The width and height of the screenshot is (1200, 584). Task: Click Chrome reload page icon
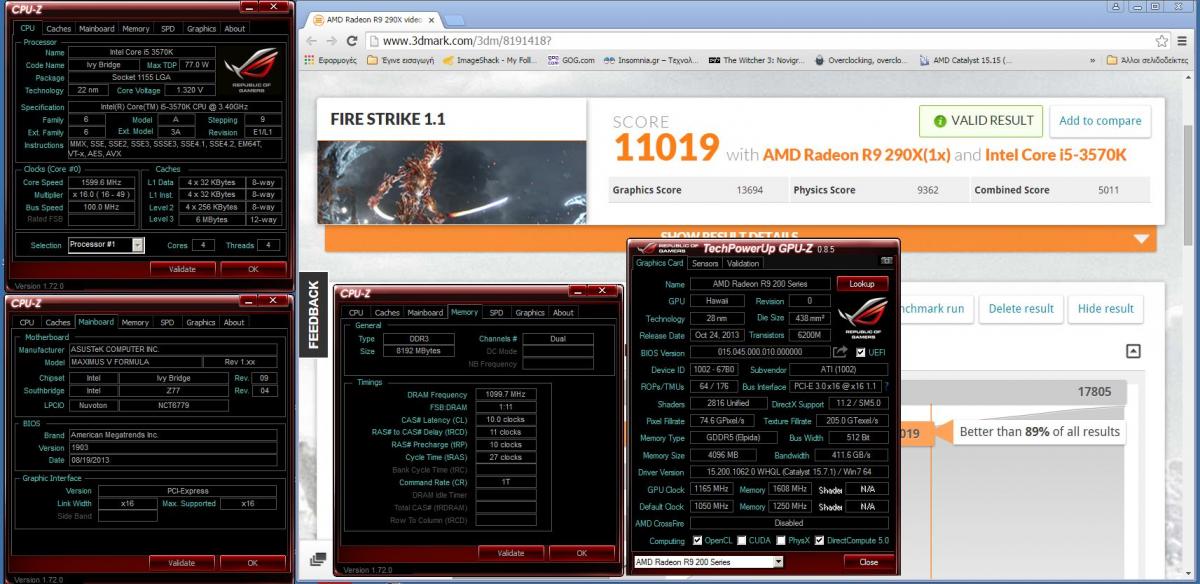pyautogui.click(x=352, y=41)
